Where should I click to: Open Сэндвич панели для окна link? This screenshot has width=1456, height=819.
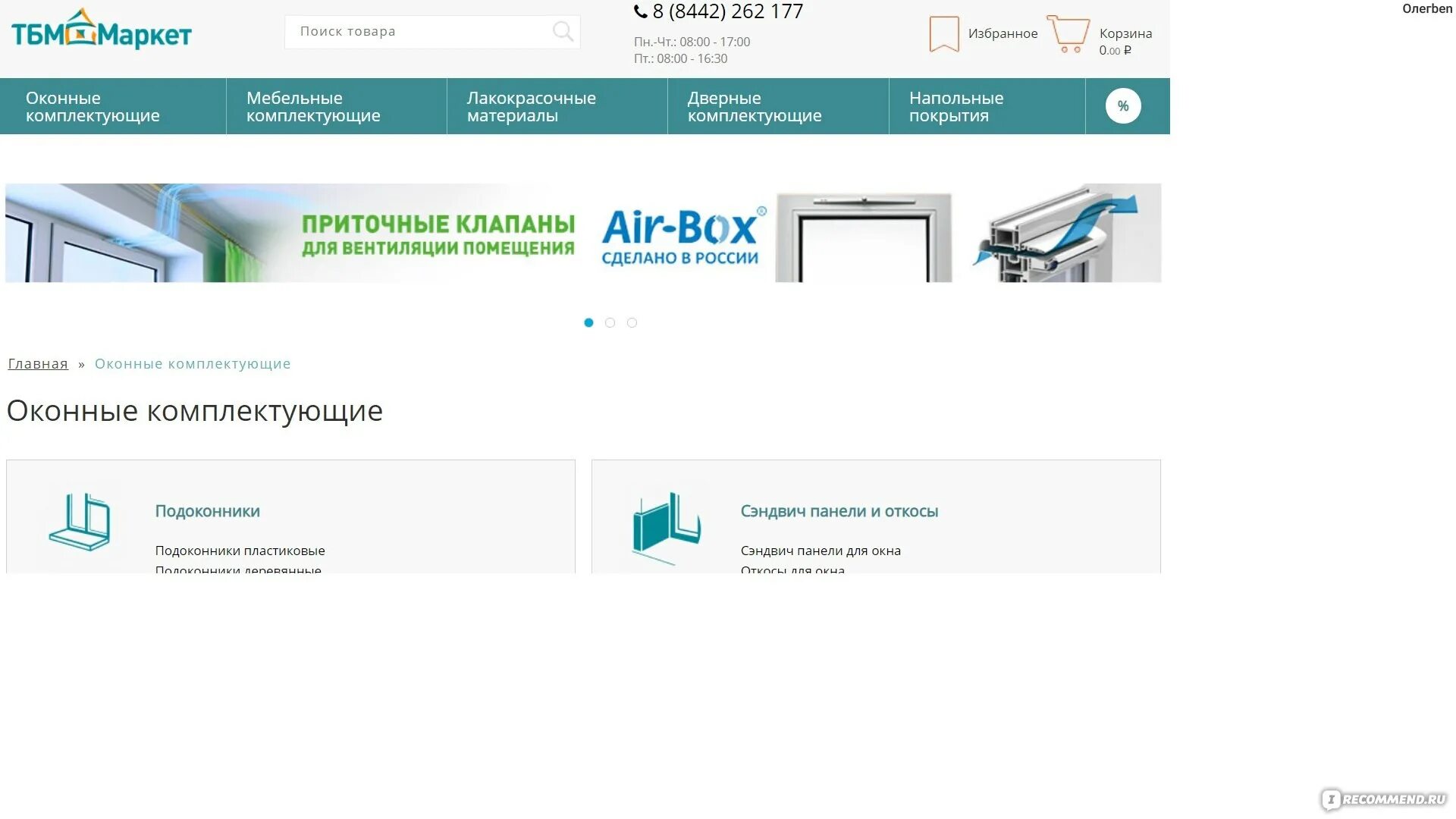pos(821,551)
